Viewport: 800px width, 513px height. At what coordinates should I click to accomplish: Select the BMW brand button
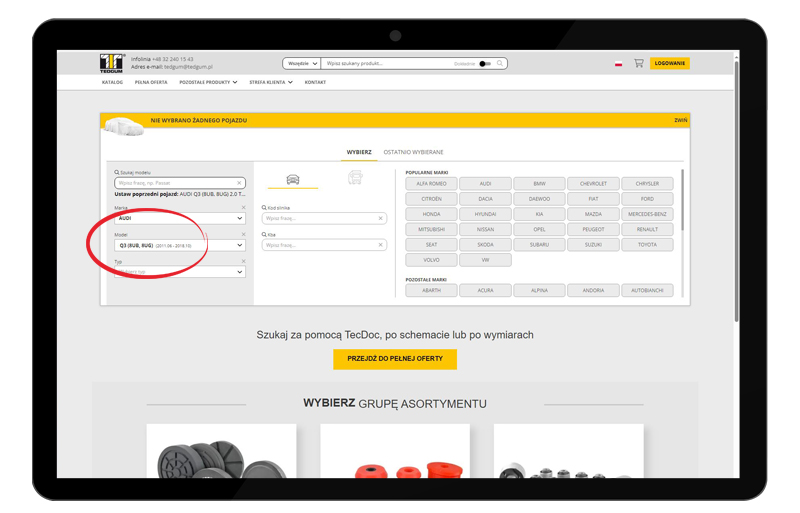click(539, 184)
